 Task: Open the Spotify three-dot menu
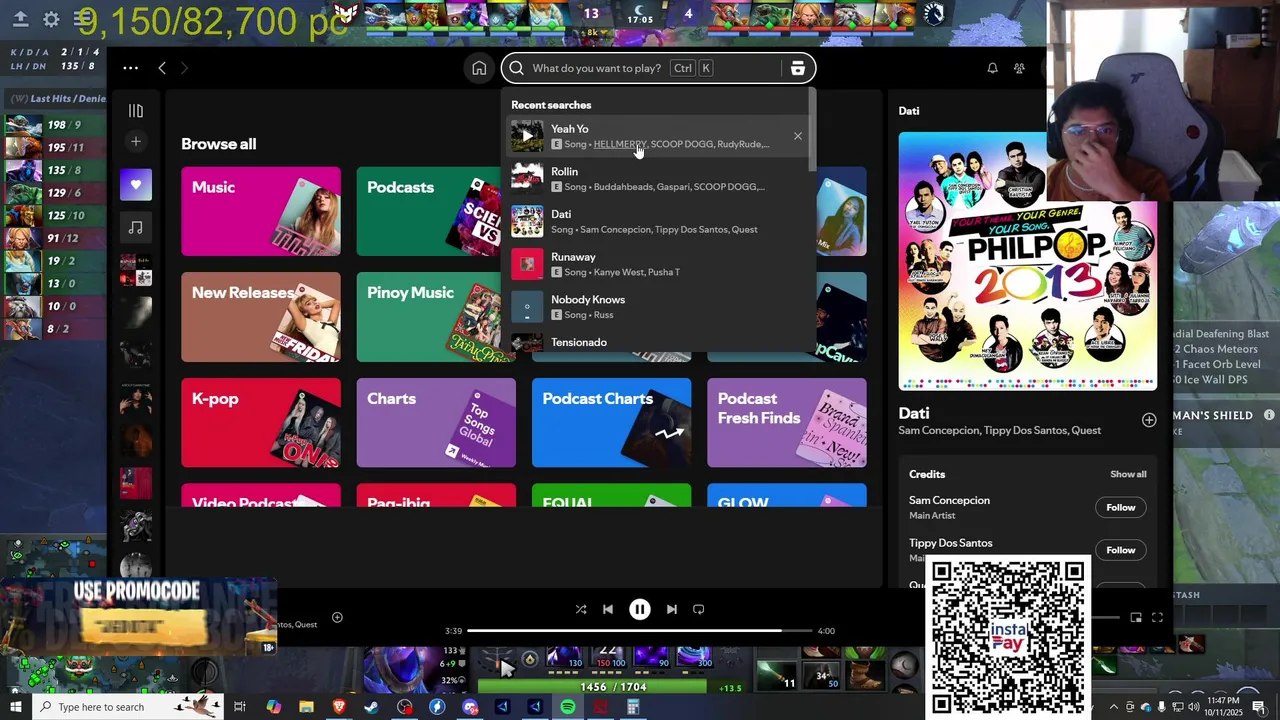point(130,68)
